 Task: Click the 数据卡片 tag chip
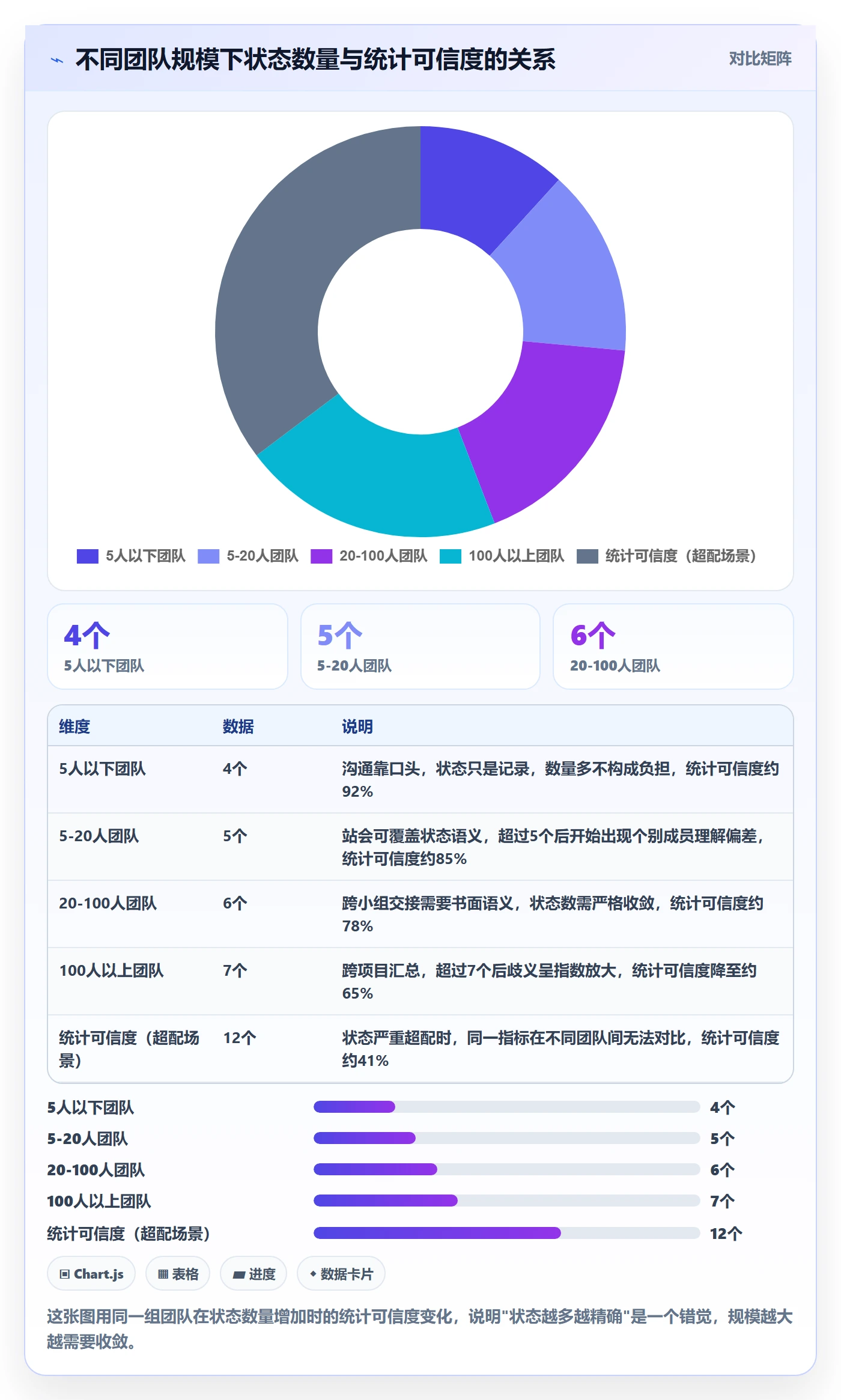point(341,1274)
